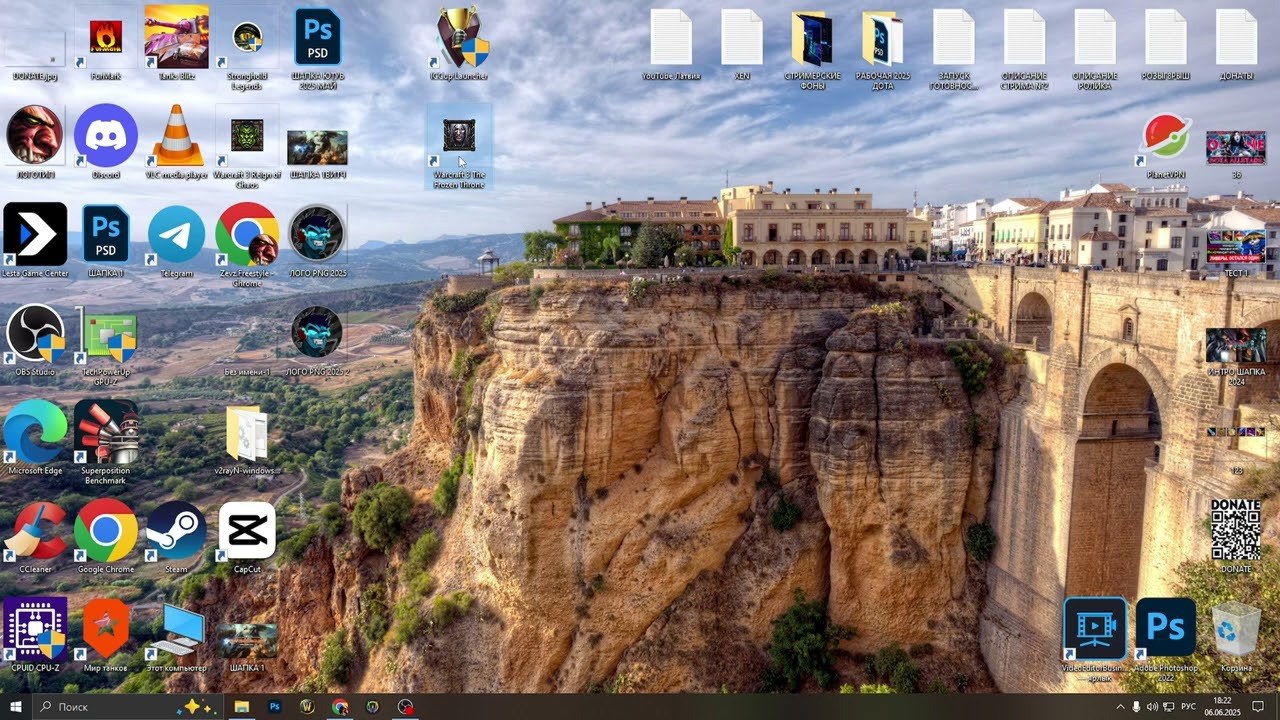Launch the Zevz Freestyle Chrome profile shortcut

pyautogui.click(x=247, y=246)
